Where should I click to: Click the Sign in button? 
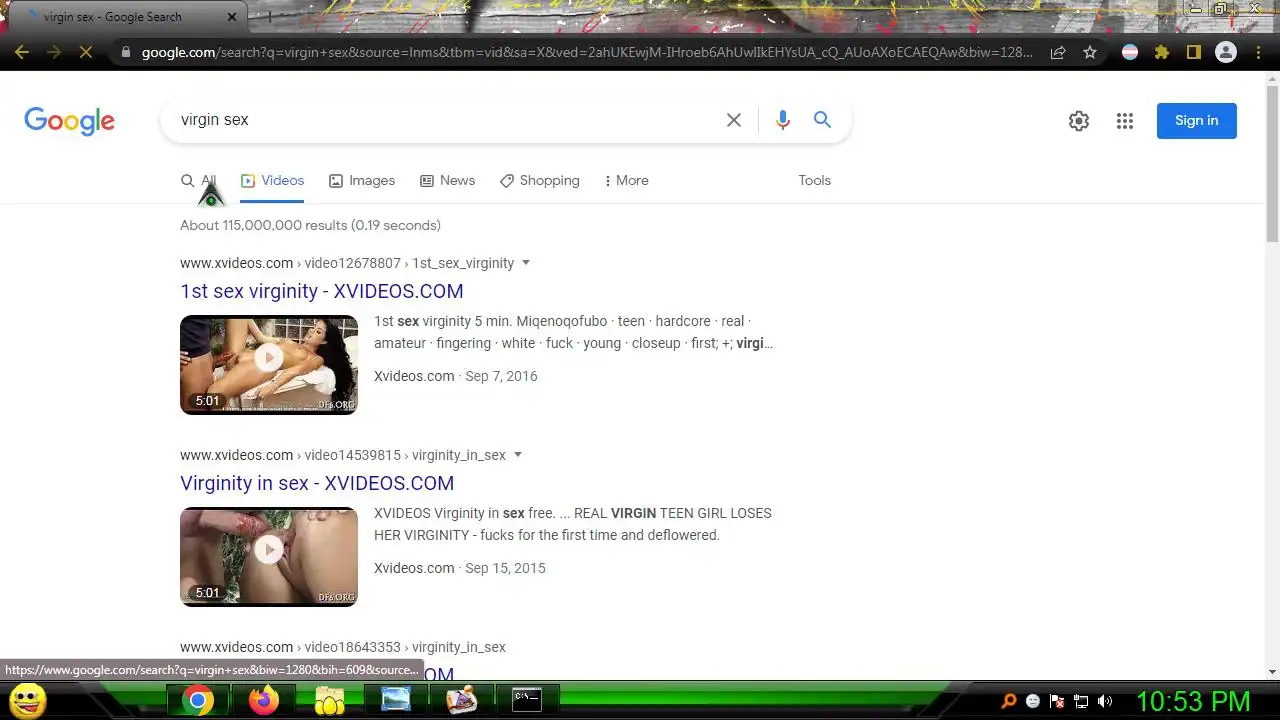point(1197,121)
